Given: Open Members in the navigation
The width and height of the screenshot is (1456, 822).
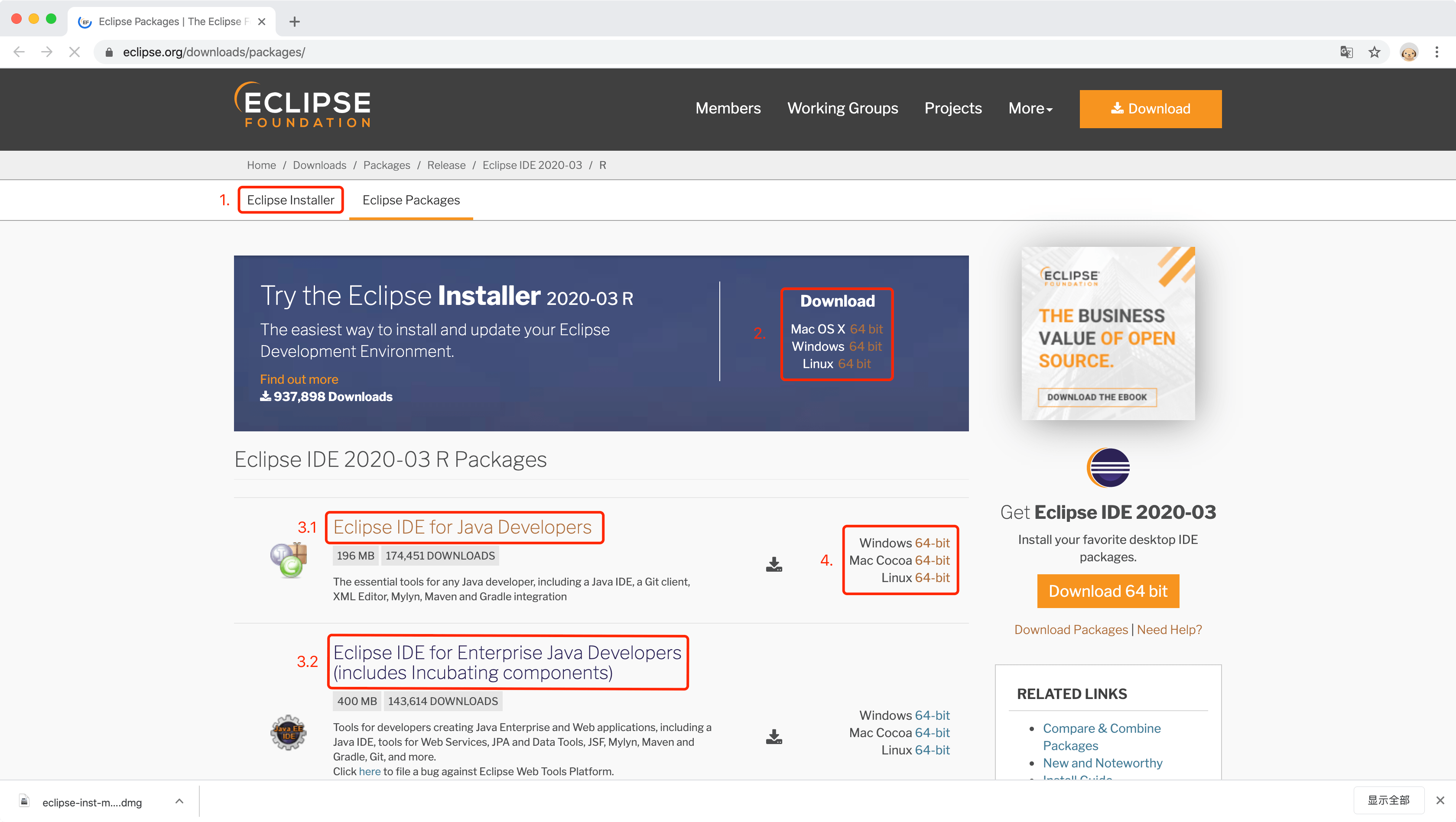Looking at the screenshot, I should click(x=728, y=108).
